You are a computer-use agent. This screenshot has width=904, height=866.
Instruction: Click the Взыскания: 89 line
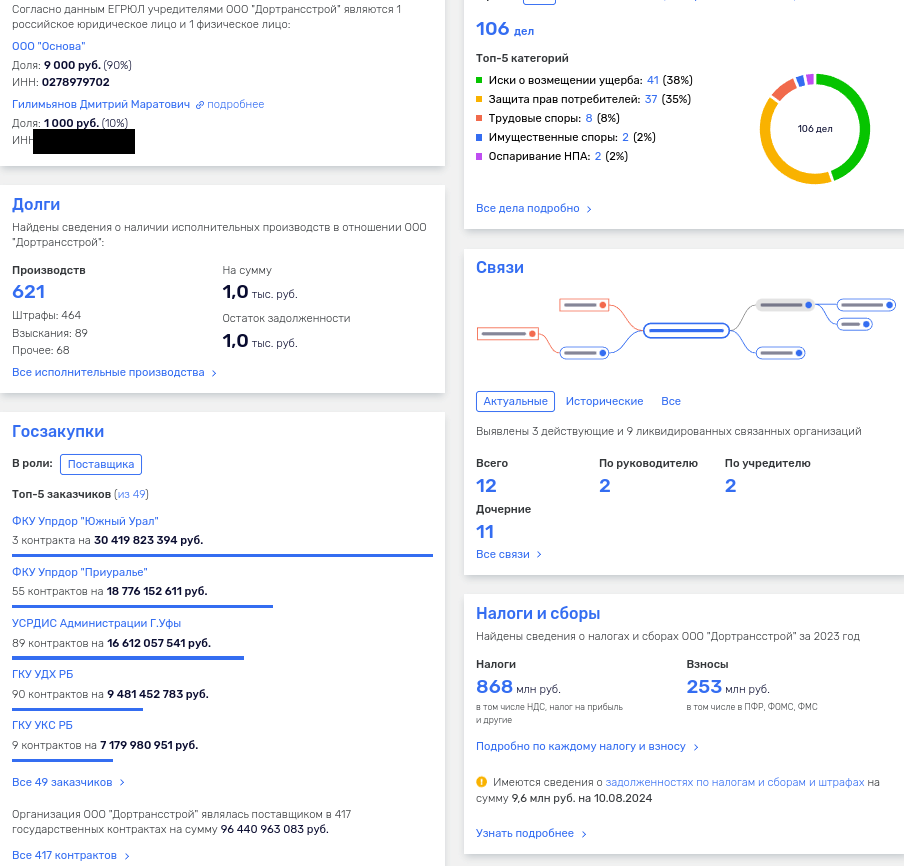[x=50, y=333]
